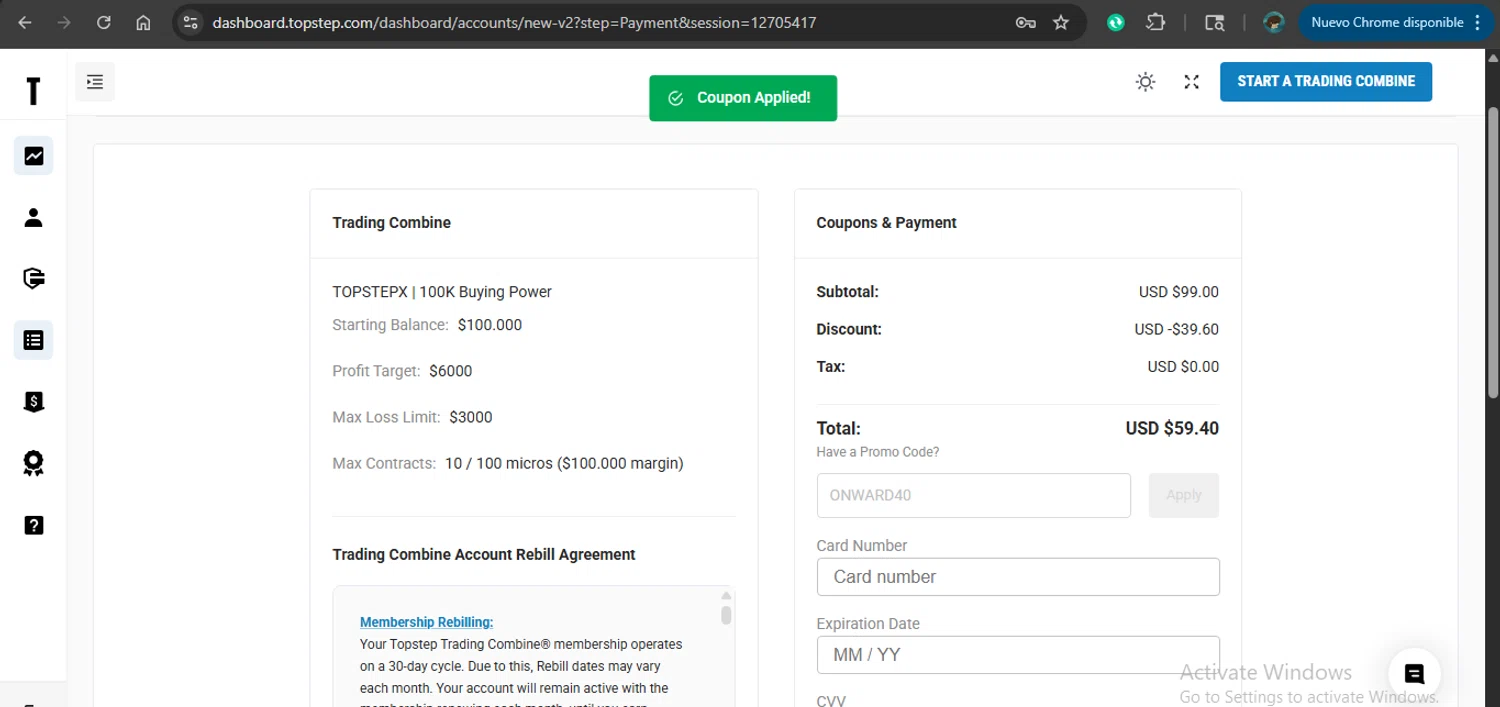Enter fullscreen with the expand icon
Viewport: 1500px width, 707px height.
(x=1191, y=82)
